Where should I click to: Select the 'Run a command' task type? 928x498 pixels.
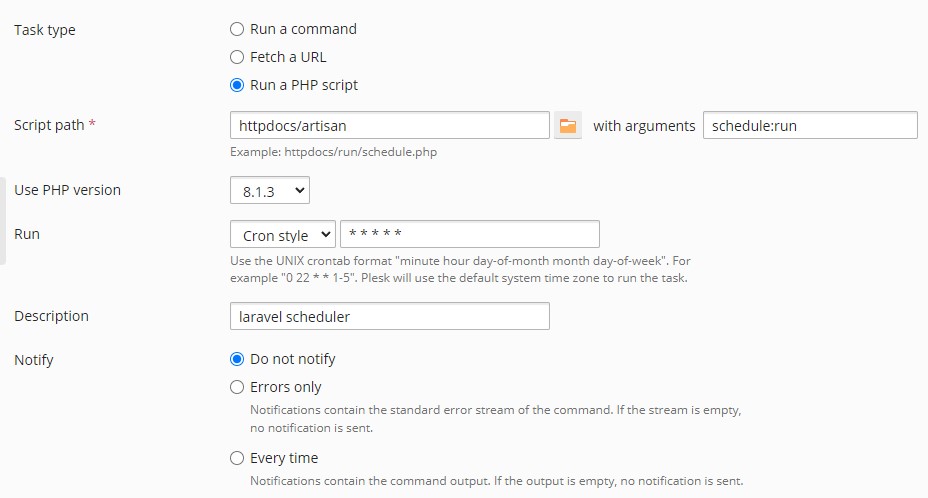click(237, 29)
